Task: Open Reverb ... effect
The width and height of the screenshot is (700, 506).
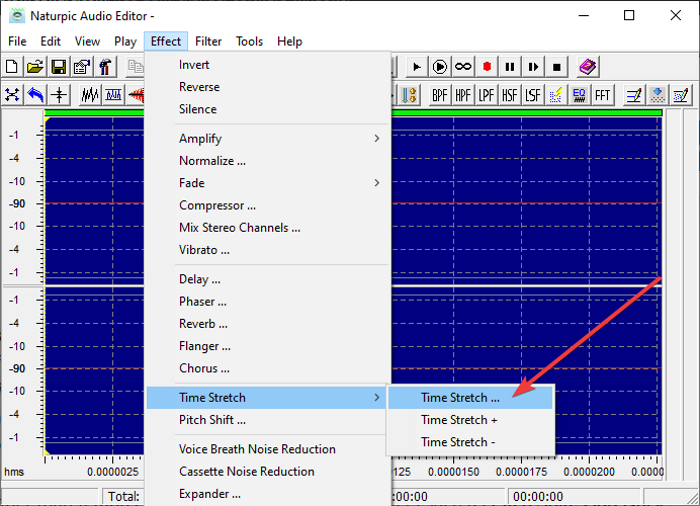Action: 268,324
